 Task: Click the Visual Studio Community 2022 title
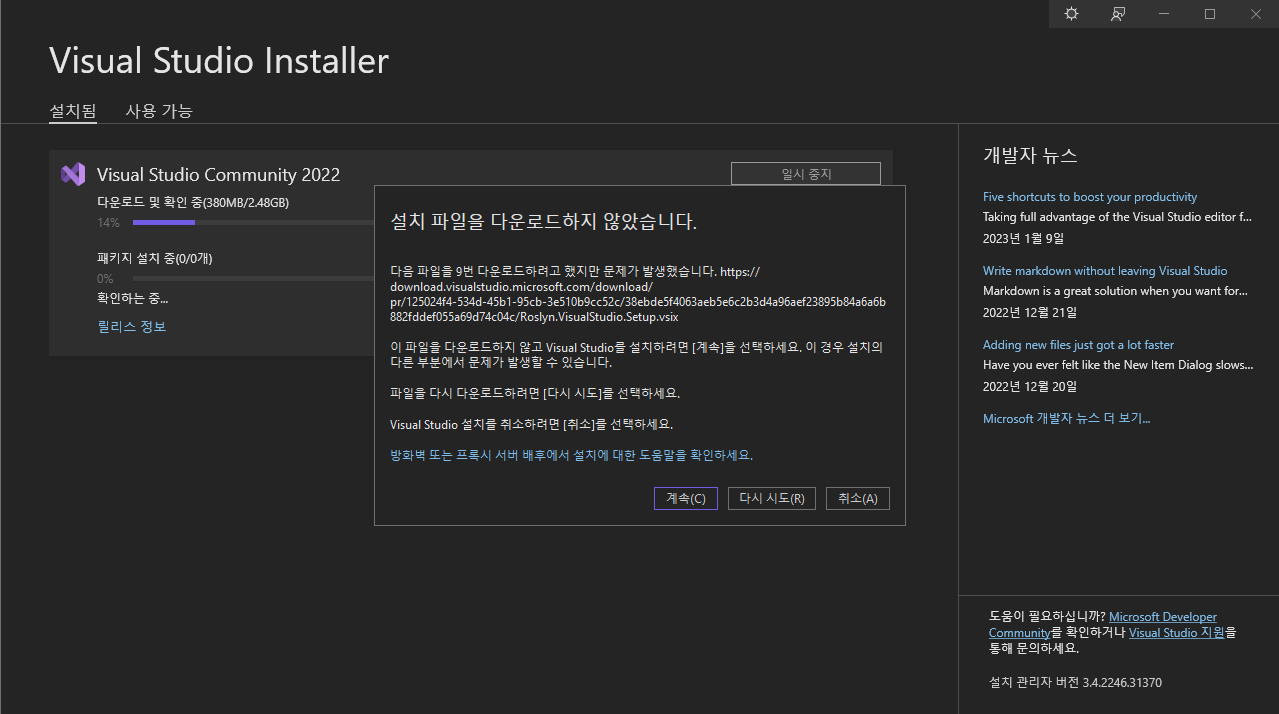219,175
